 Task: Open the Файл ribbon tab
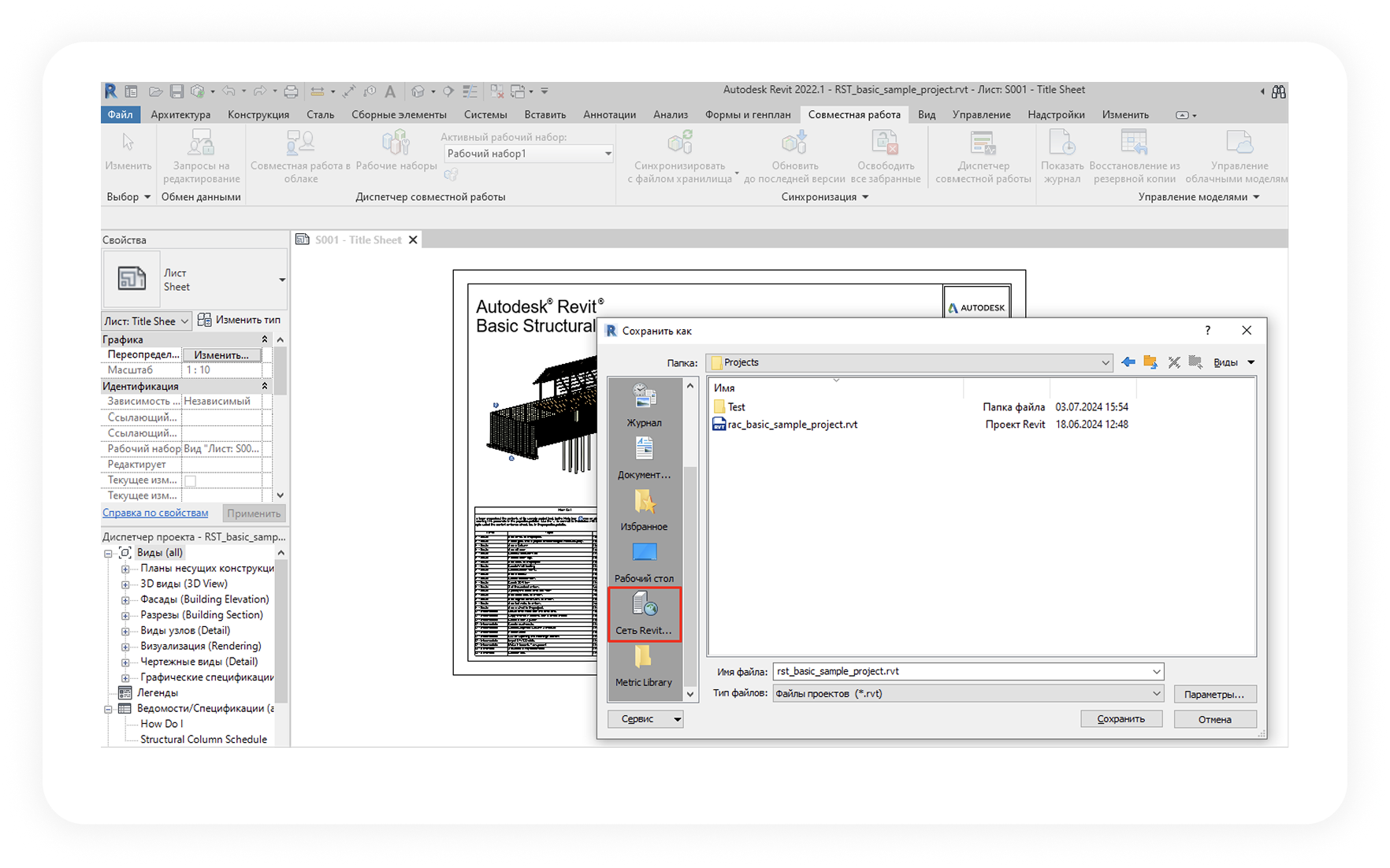120,115
